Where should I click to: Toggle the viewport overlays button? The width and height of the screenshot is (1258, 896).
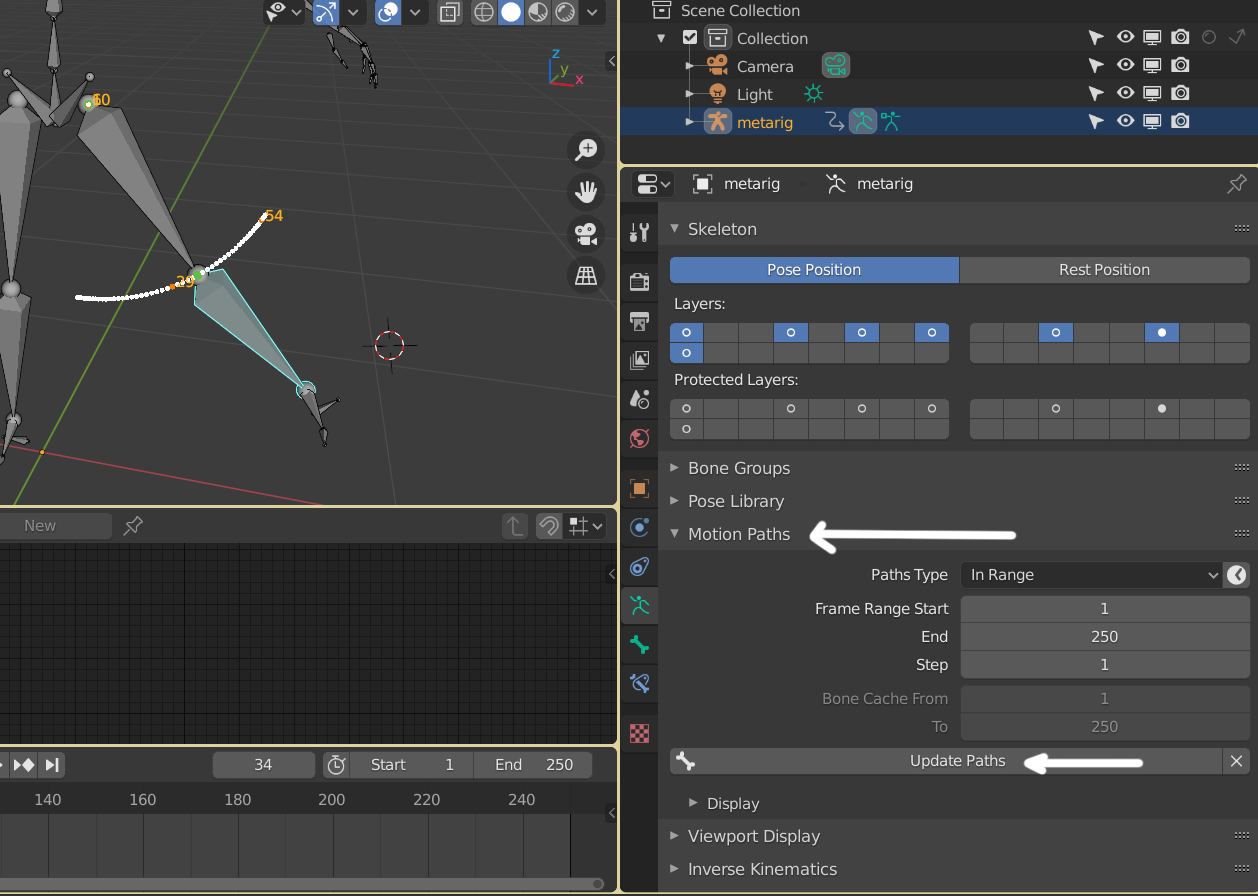(x=388, y=12)
